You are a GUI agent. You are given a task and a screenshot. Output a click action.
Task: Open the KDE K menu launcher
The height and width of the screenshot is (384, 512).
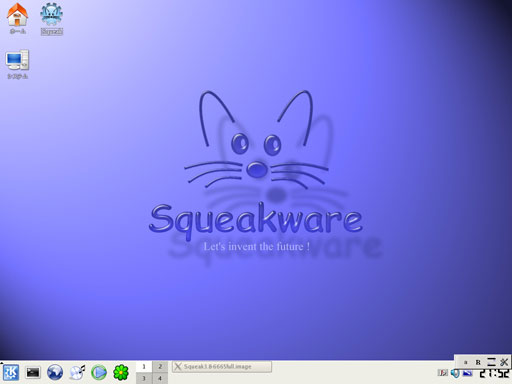(x=11, y=372)
